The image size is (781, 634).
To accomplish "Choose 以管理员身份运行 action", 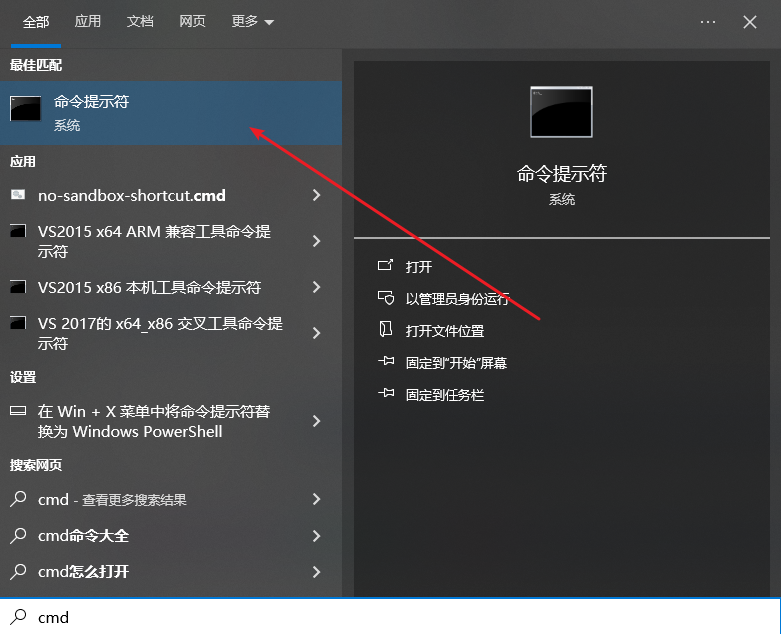I will pos(457,299).
